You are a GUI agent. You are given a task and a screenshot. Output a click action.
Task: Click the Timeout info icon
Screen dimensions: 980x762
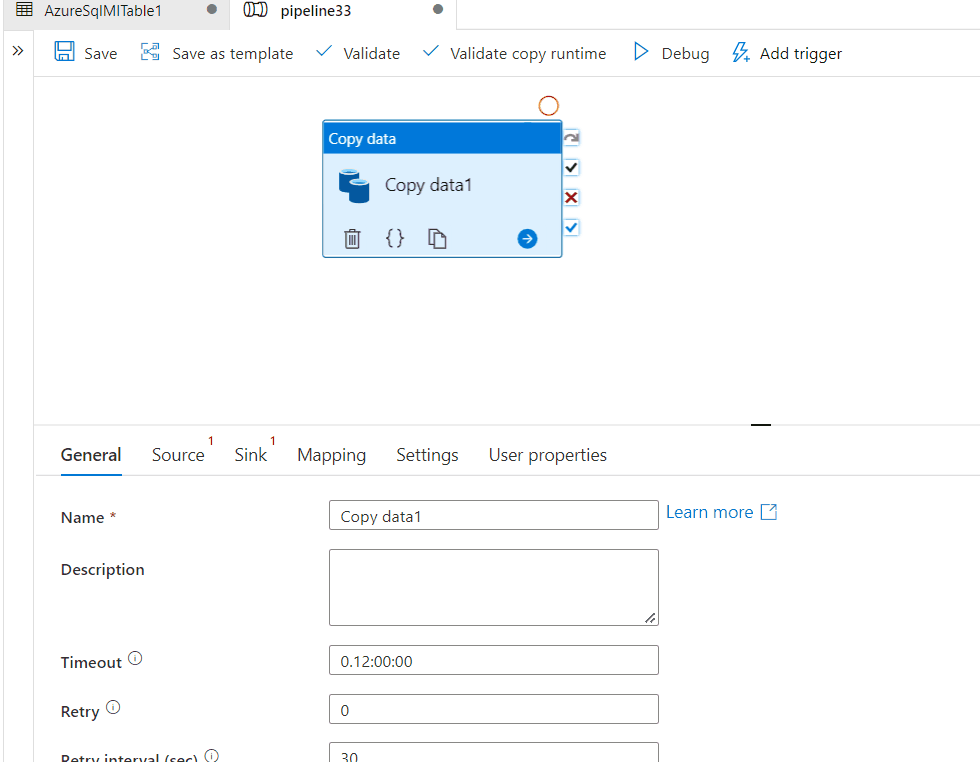133,657
